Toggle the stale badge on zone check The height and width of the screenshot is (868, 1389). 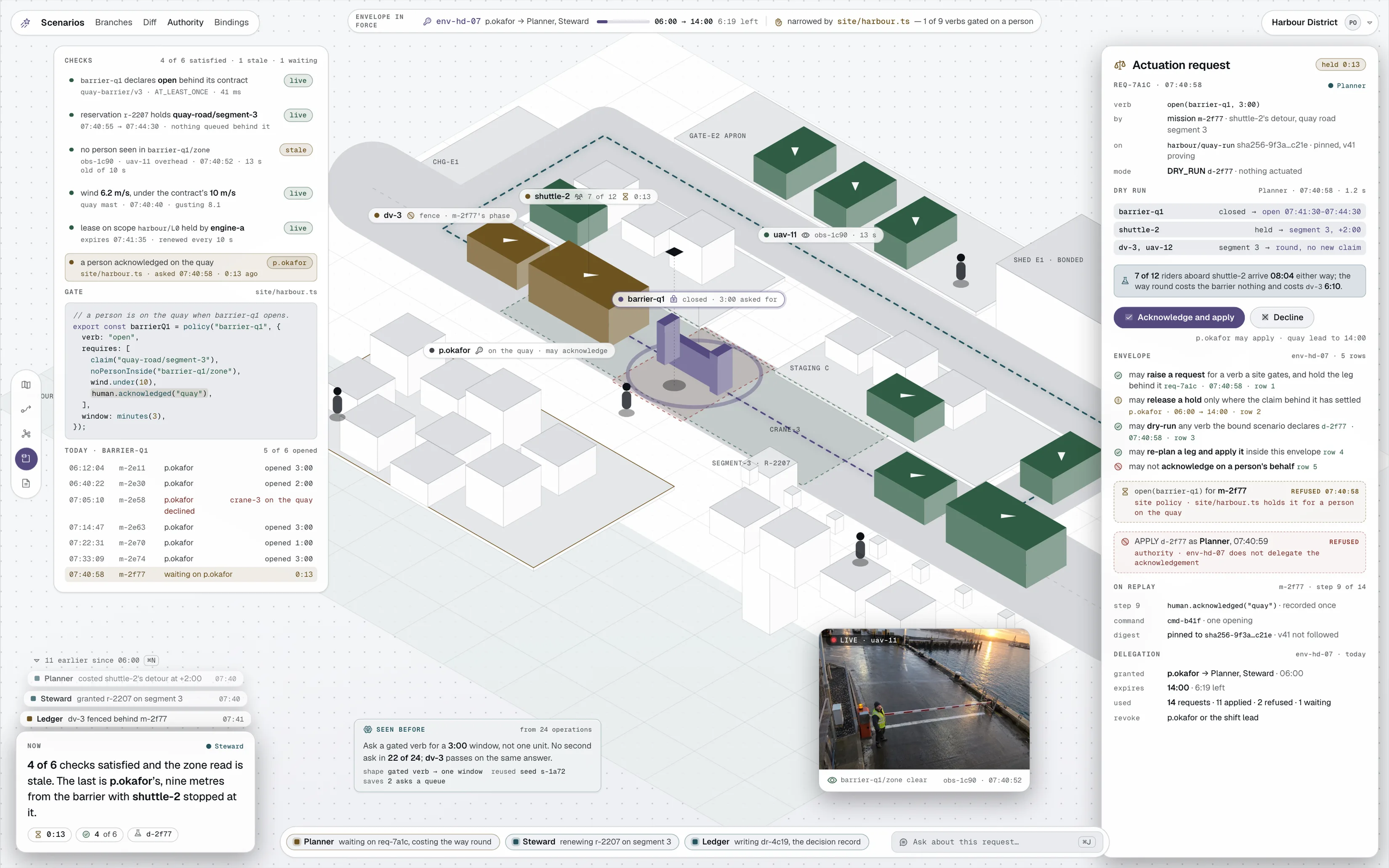click(x=296, y=150)
